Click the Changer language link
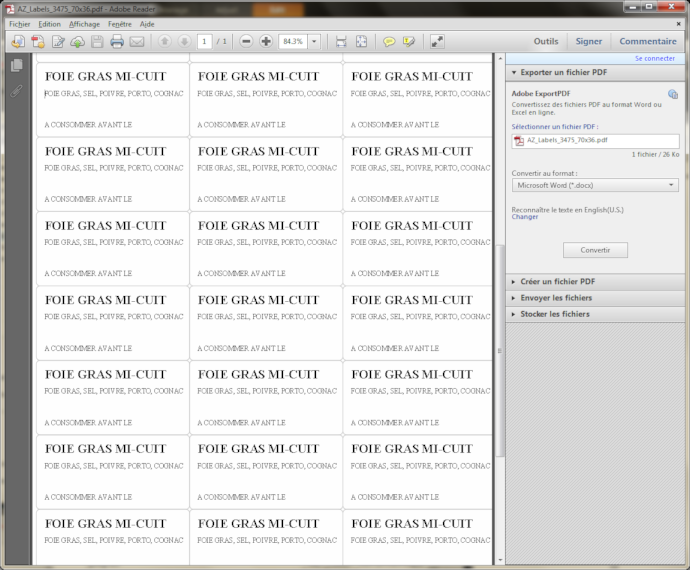 (x=525, y=217)
